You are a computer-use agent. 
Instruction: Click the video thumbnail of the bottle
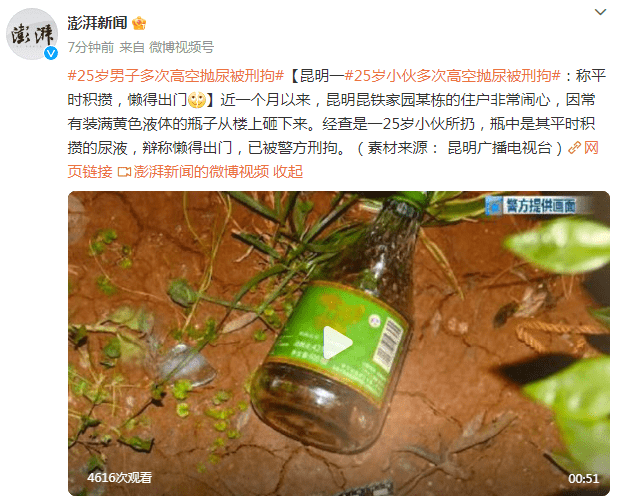pyautogui.click(x=339, y=343)
